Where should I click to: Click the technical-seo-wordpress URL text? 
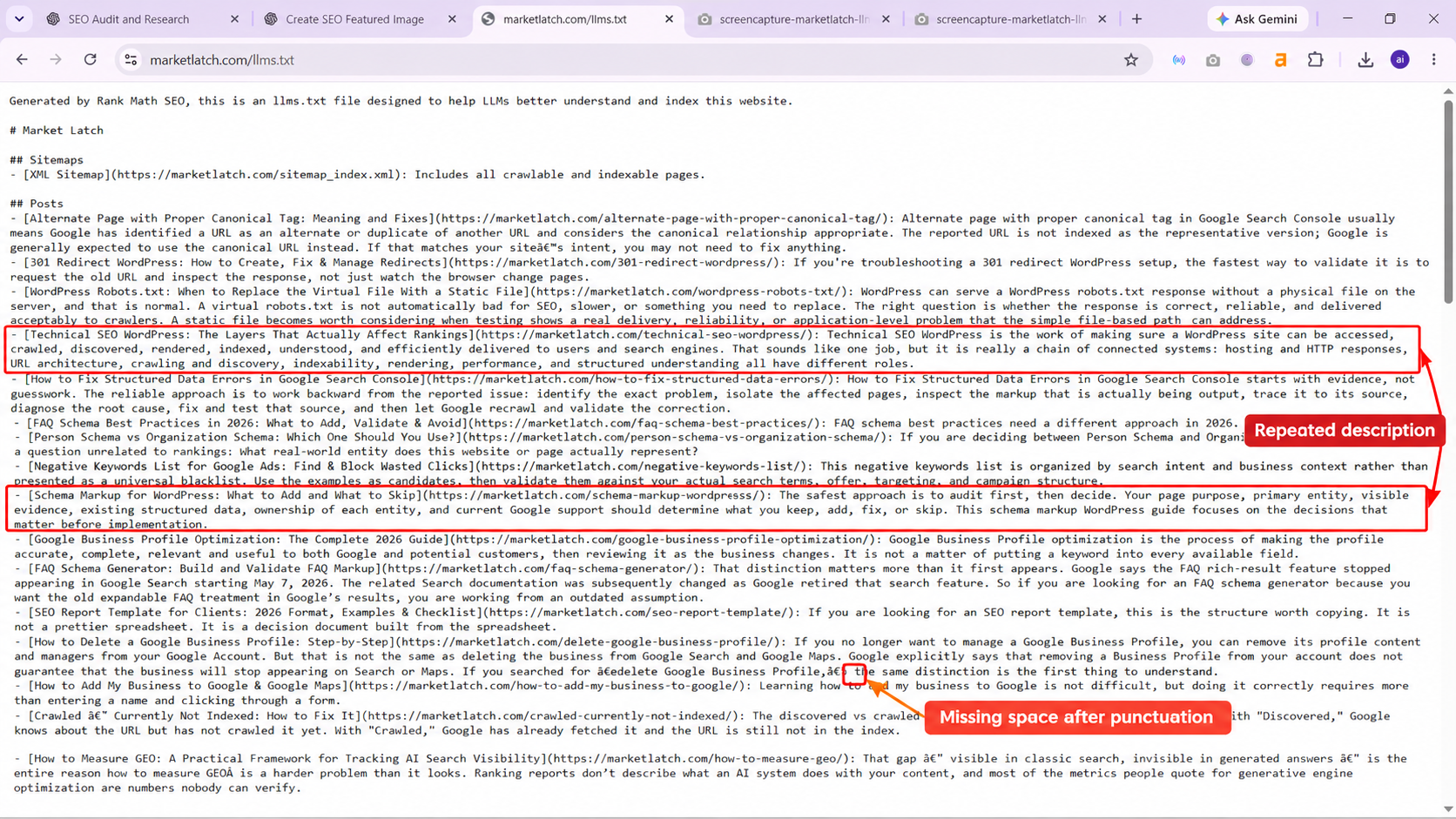coord(645,335)
